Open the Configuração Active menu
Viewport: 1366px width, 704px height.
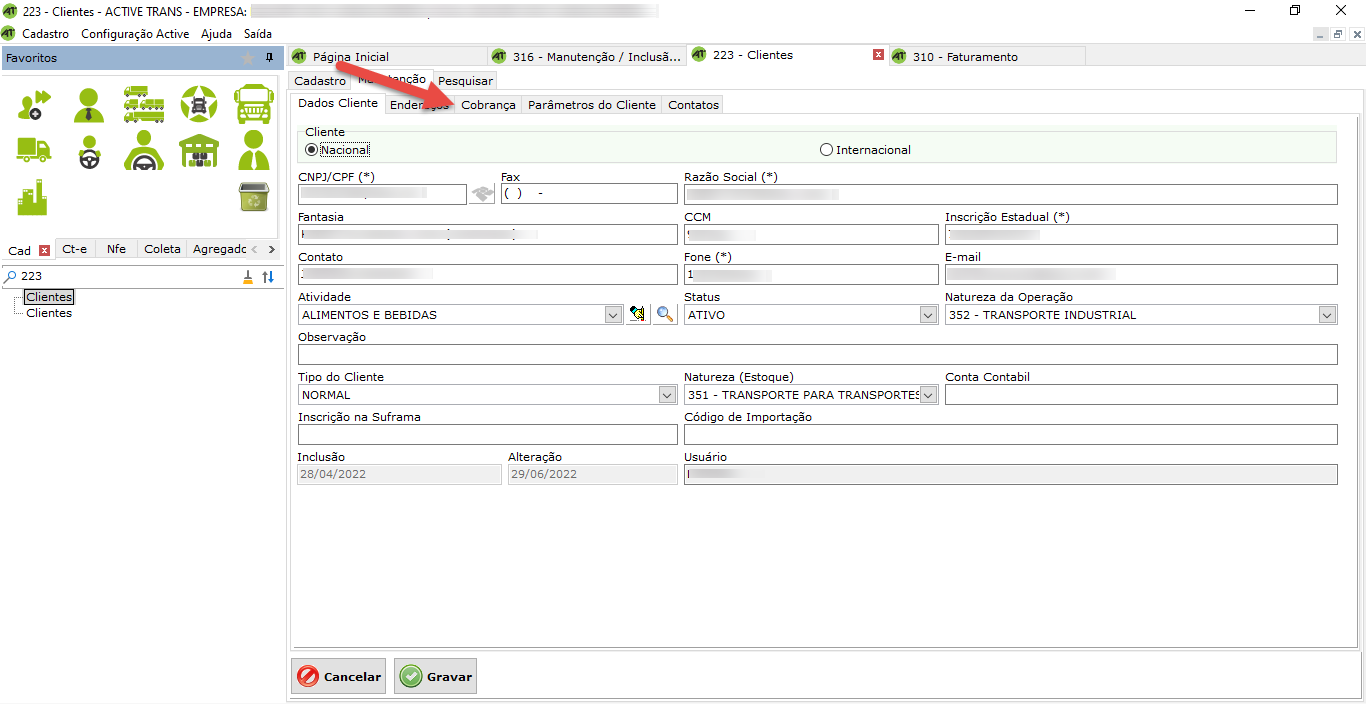coord(135,33)
